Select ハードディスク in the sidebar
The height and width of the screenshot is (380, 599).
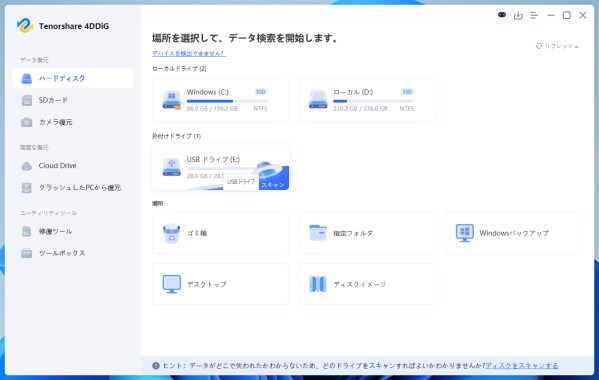73,78
